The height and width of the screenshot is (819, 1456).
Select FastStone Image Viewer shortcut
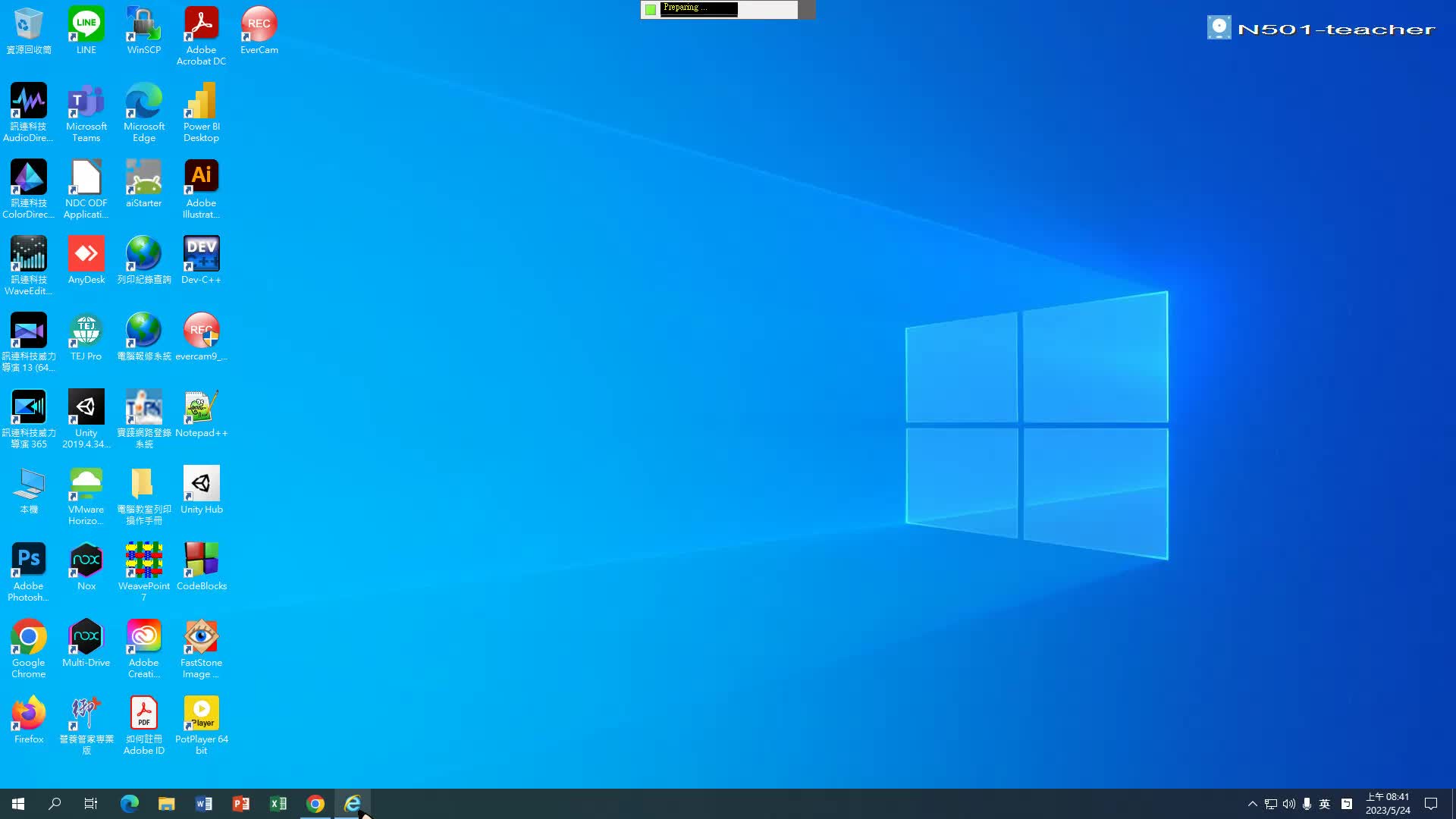pyautogui.click(x=202, y=649)
